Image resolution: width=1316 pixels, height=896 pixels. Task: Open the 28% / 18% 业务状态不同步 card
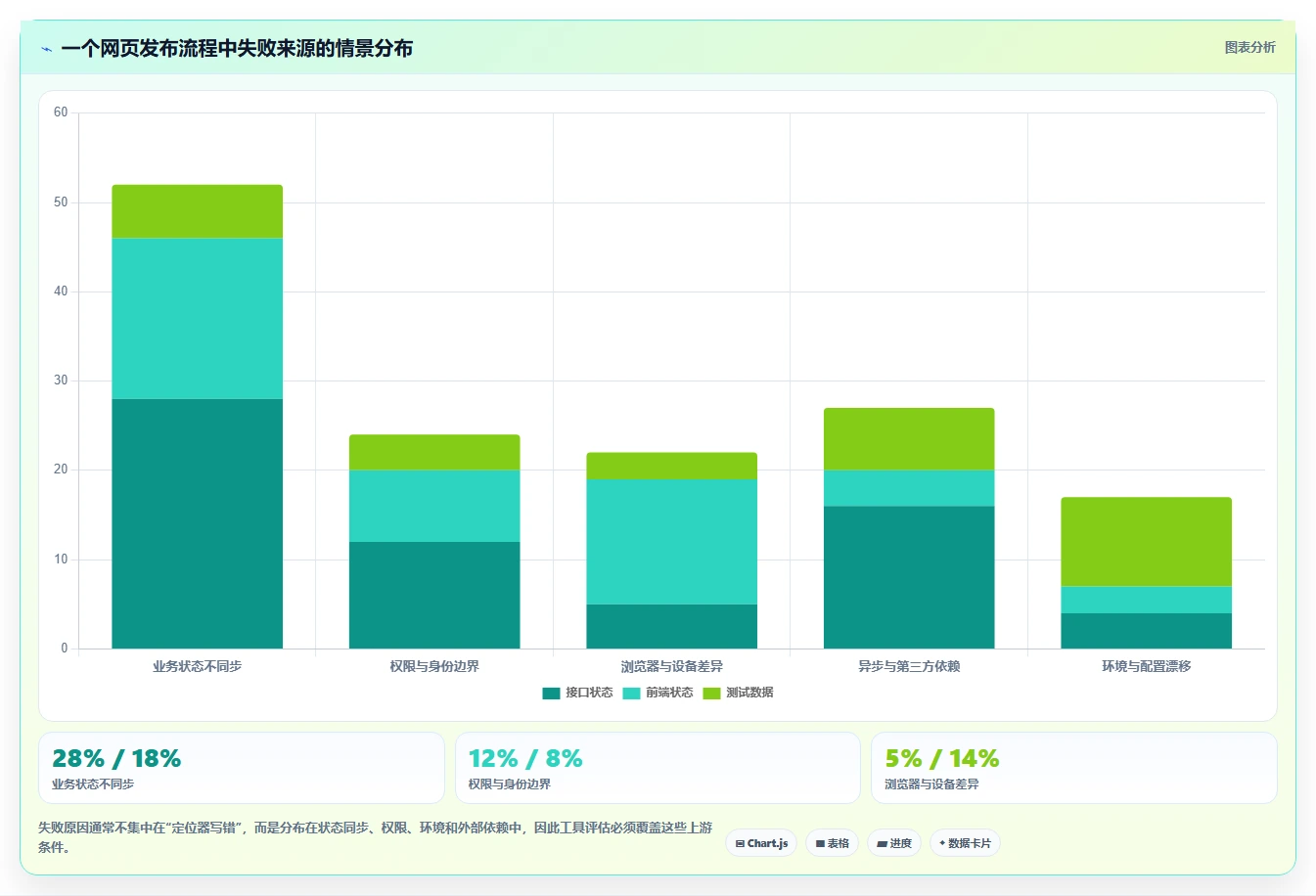click(242, 768)
